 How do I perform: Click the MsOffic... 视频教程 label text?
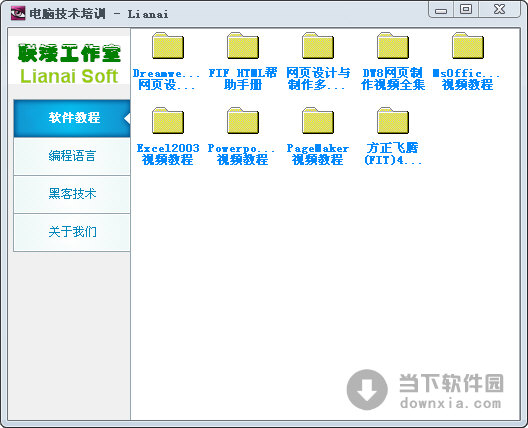coord(467,79)
